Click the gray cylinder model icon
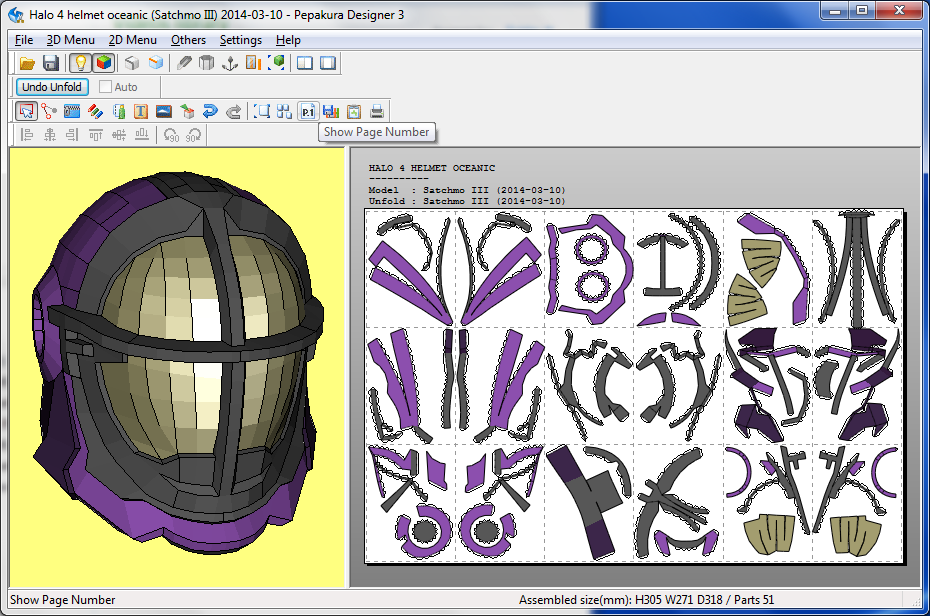 click(206, 63)
